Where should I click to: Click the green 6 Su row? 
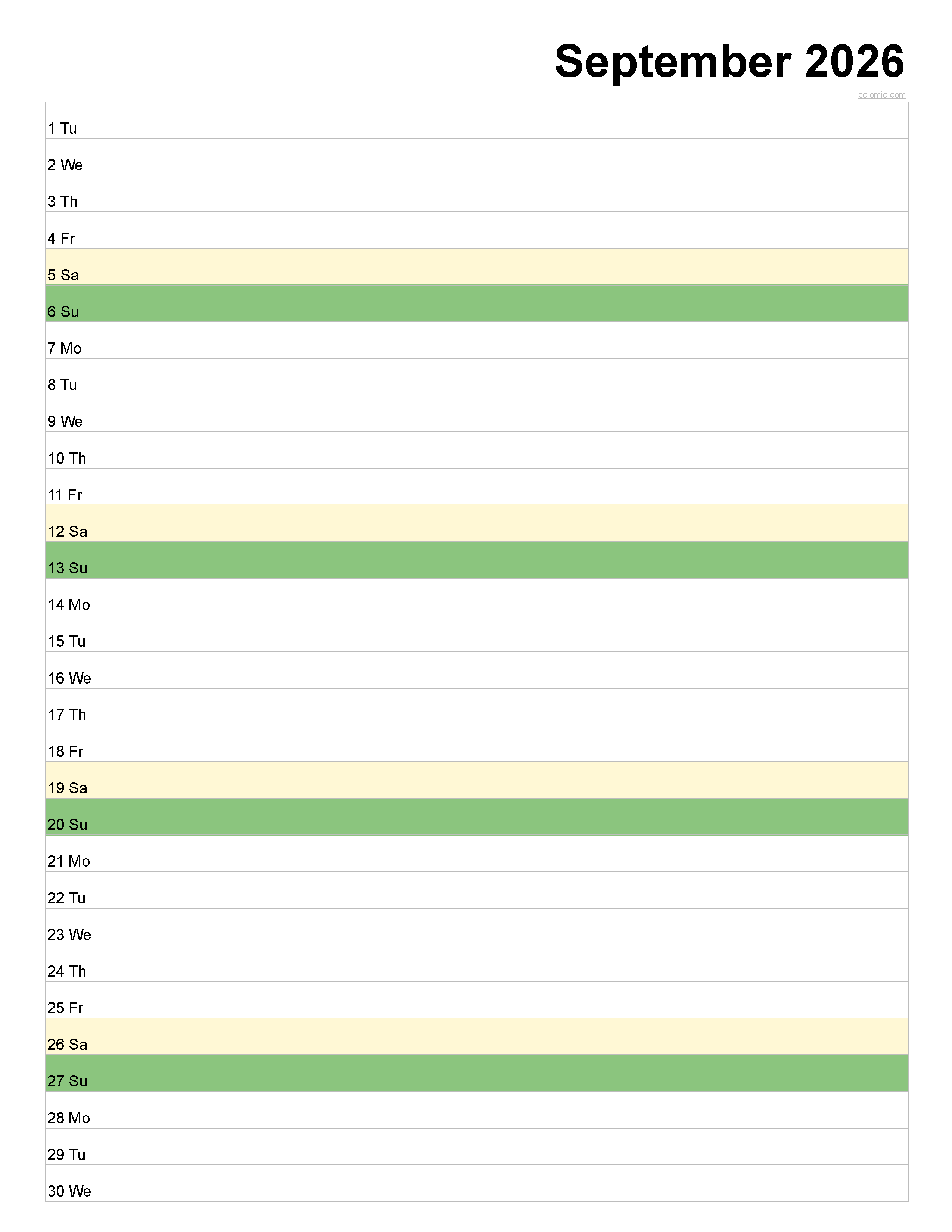point(477,304)
